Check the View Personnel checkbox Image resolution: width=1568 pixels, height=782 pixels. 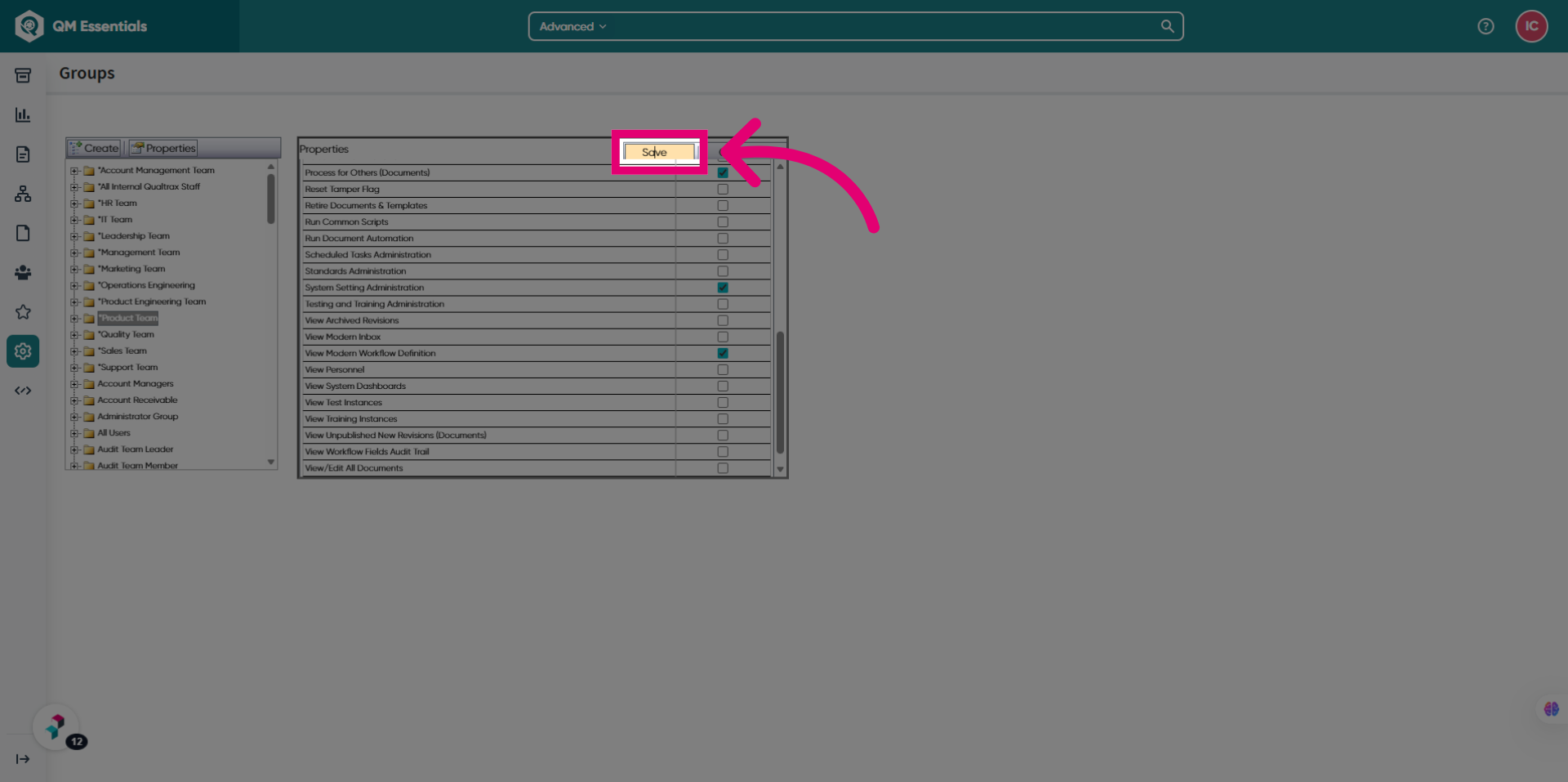[x=723, y=369]
